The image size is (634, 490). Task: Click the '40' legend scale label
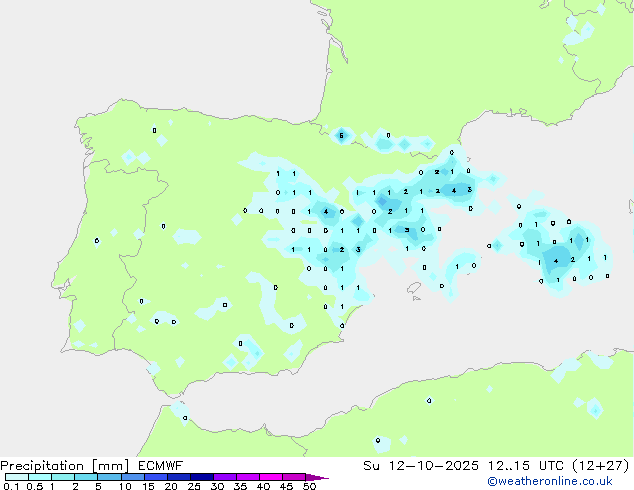263,486
